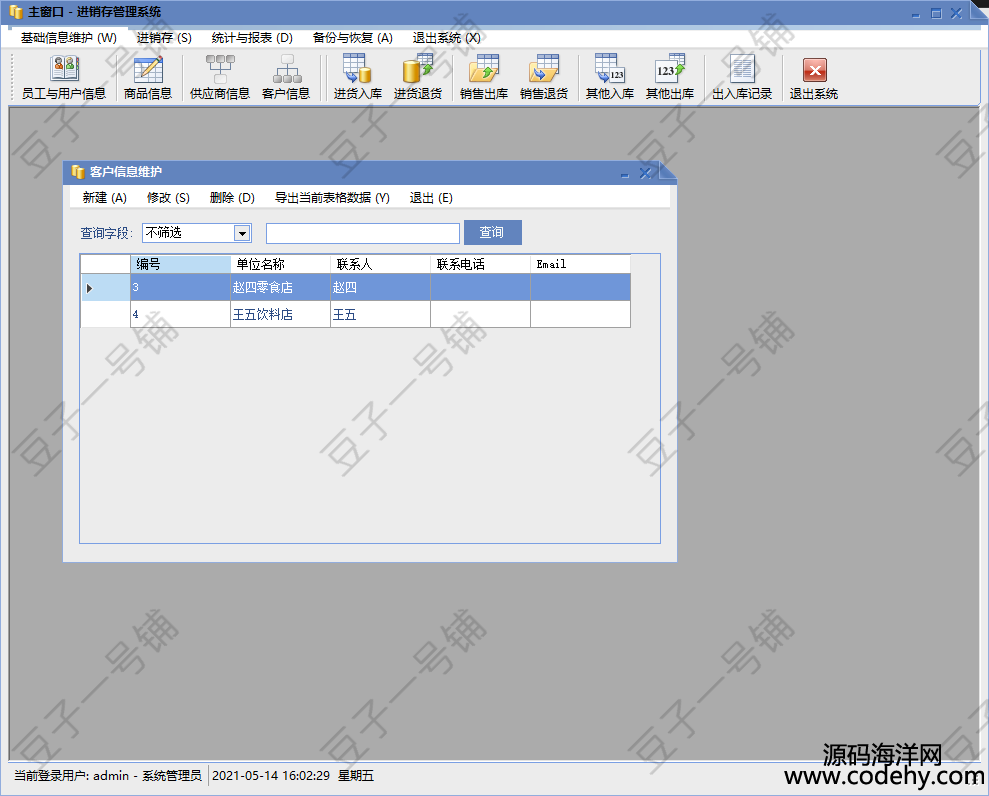989x796 pixels.
Task: Open the 基础信息维护 (W) menu
Action: (69, 38)
